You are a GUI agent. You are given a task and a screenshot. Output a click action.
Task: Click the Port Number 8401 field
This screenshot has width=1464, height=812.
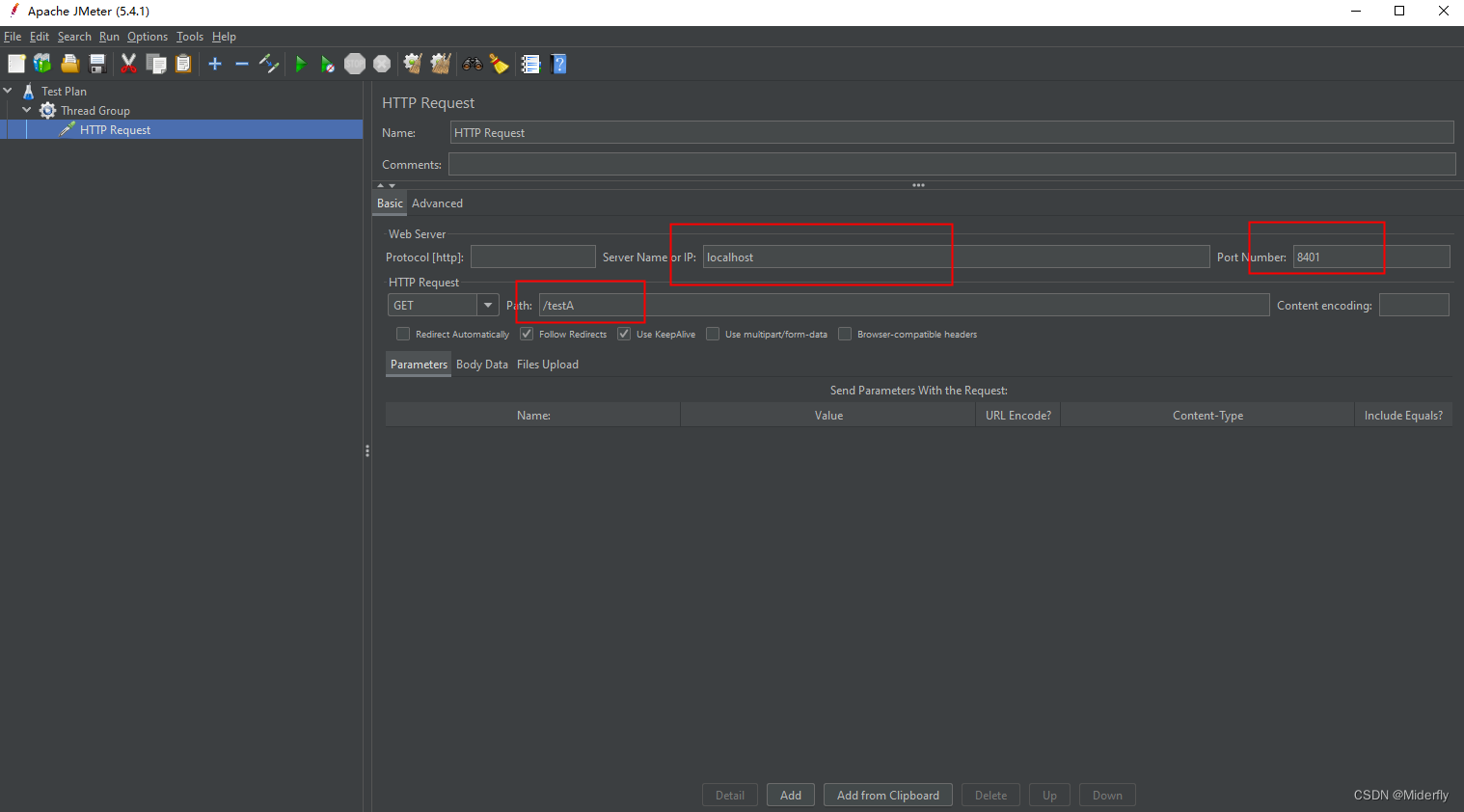click(x=1371, y=257)
